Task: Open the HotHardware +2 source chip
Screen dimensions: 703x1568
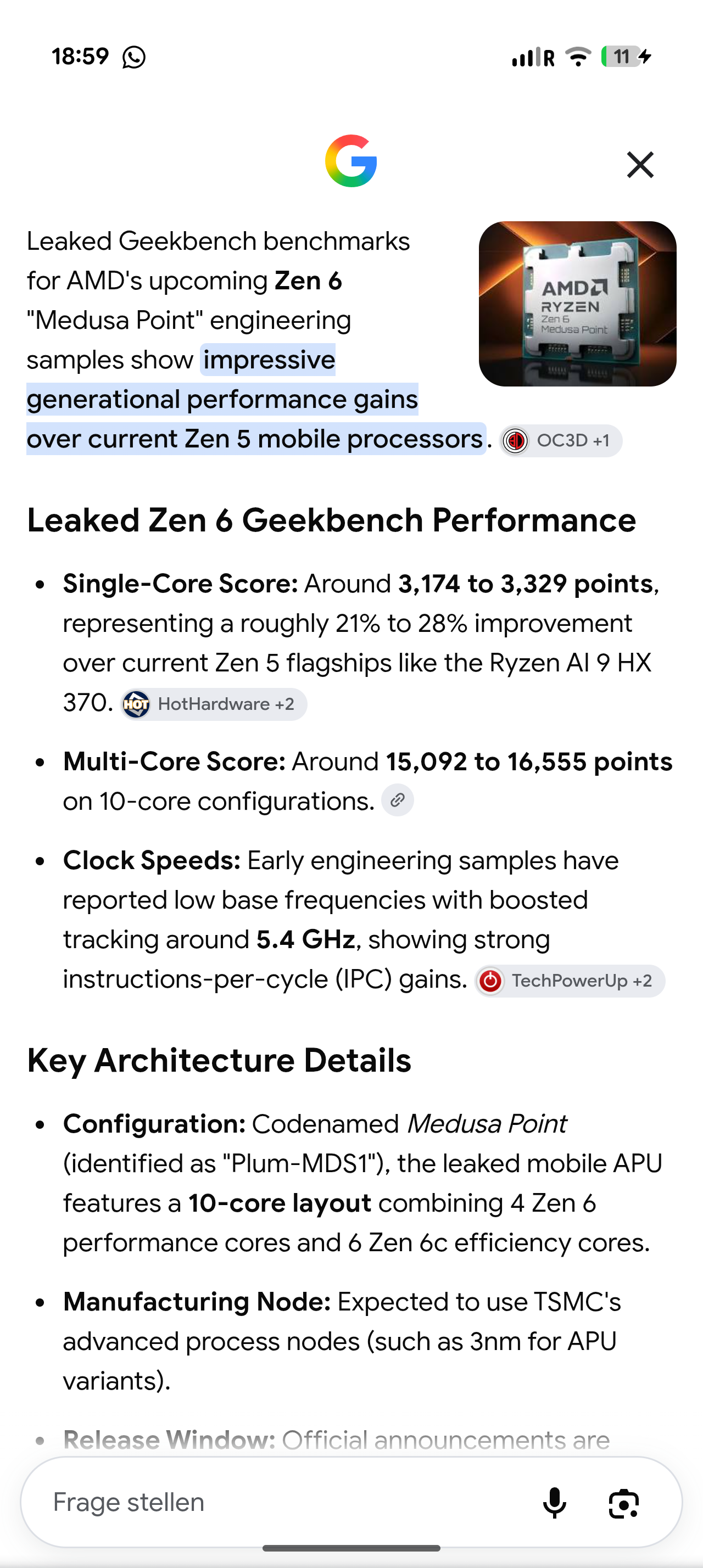Action: pos(214,704)
